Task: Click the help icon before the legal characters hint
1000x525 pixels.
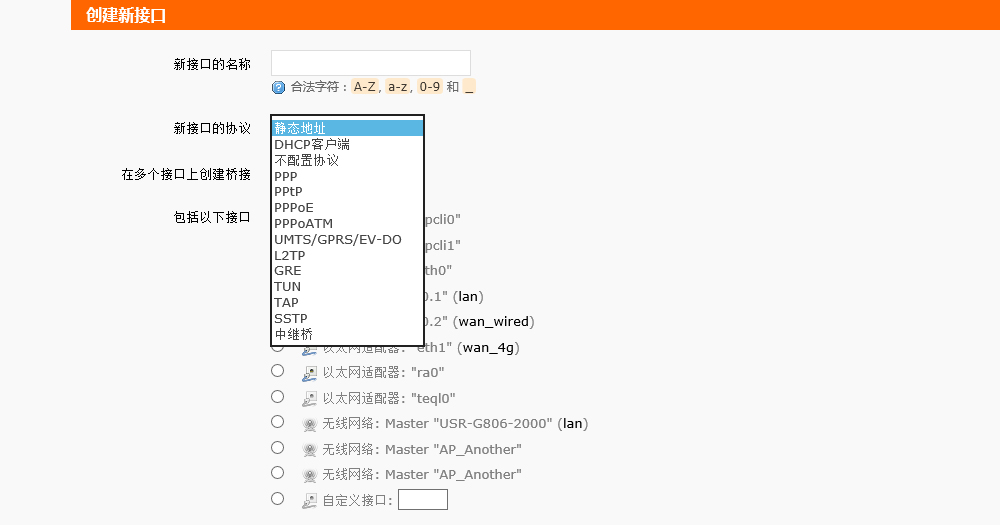Action: [278, 87]
